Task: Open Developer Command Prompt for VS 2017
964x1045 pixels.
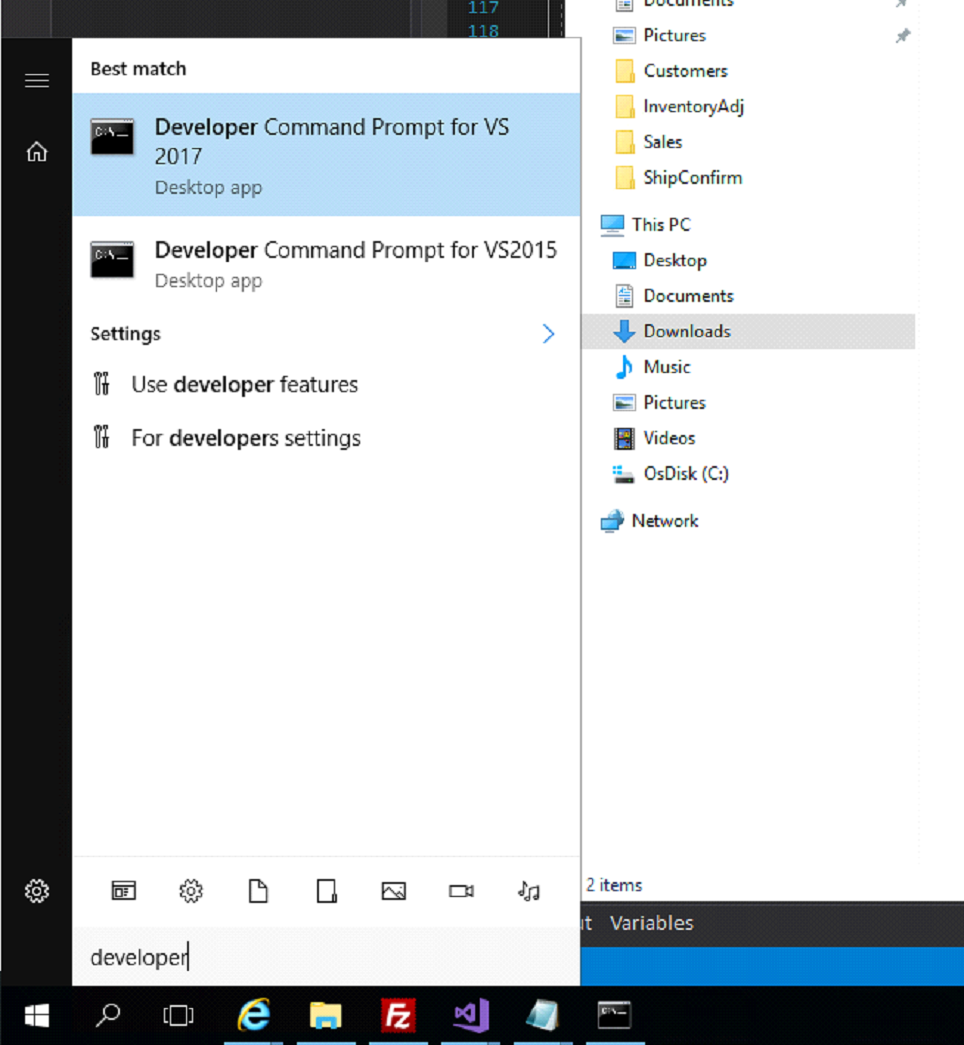Action: (326, 155)
